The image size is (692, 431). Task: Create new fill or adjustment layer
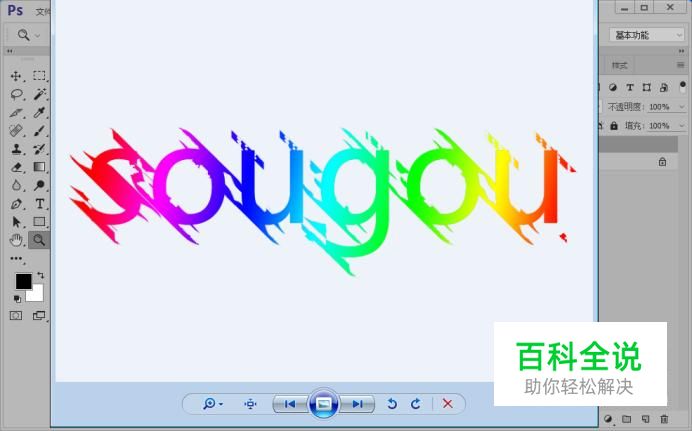point(608,419)
